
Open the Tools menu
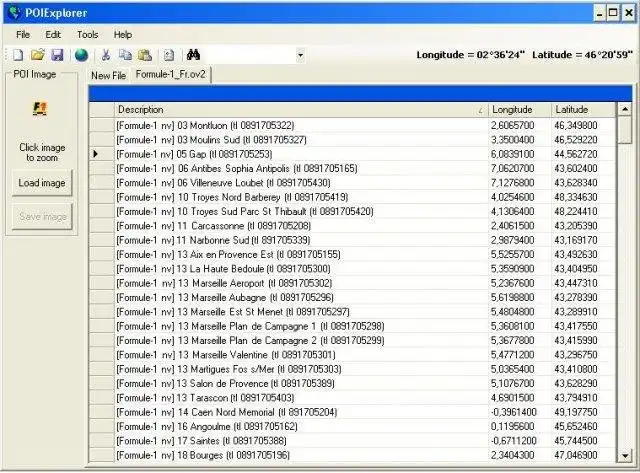click(x=88, y=35)
